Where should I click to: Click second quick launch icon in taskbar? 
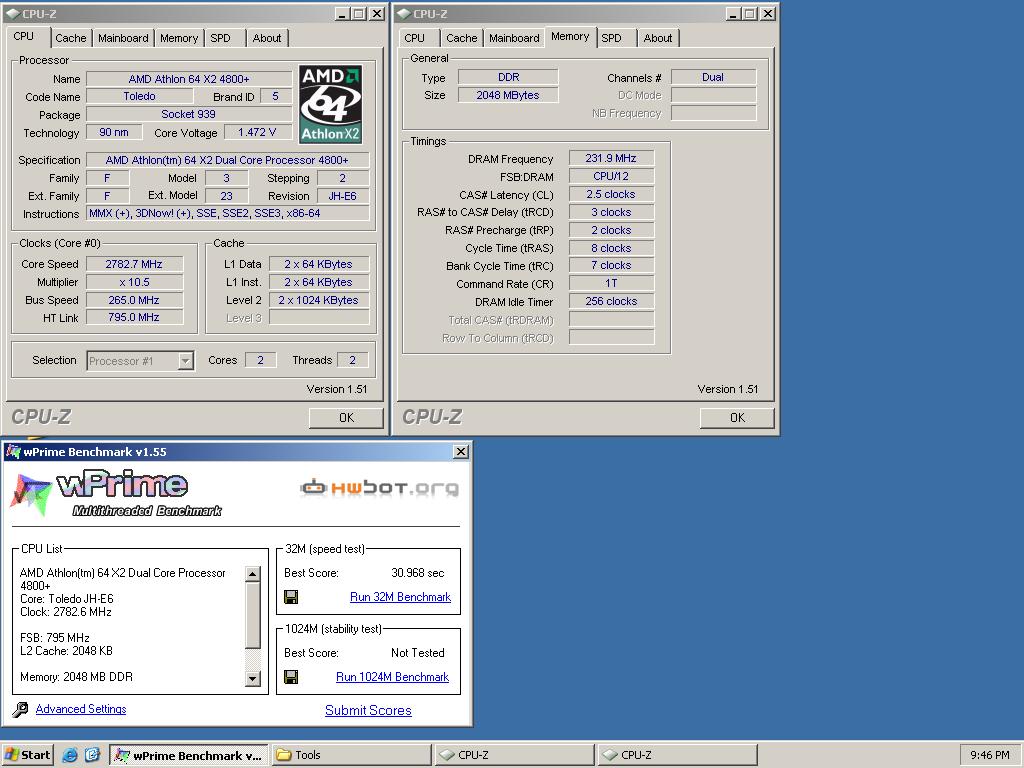(x=92, y=755)
